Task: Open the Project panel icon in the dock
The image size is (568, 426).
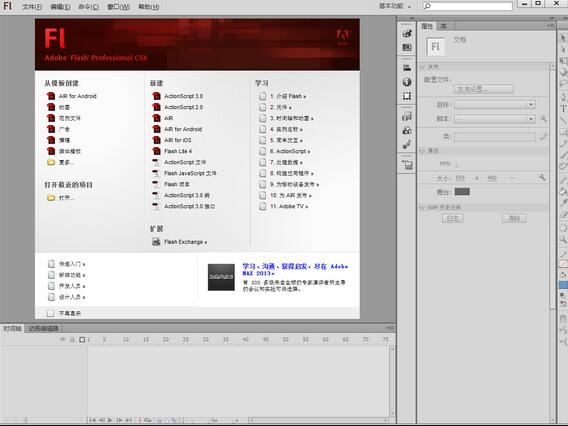Action: (x=407, y=165)
